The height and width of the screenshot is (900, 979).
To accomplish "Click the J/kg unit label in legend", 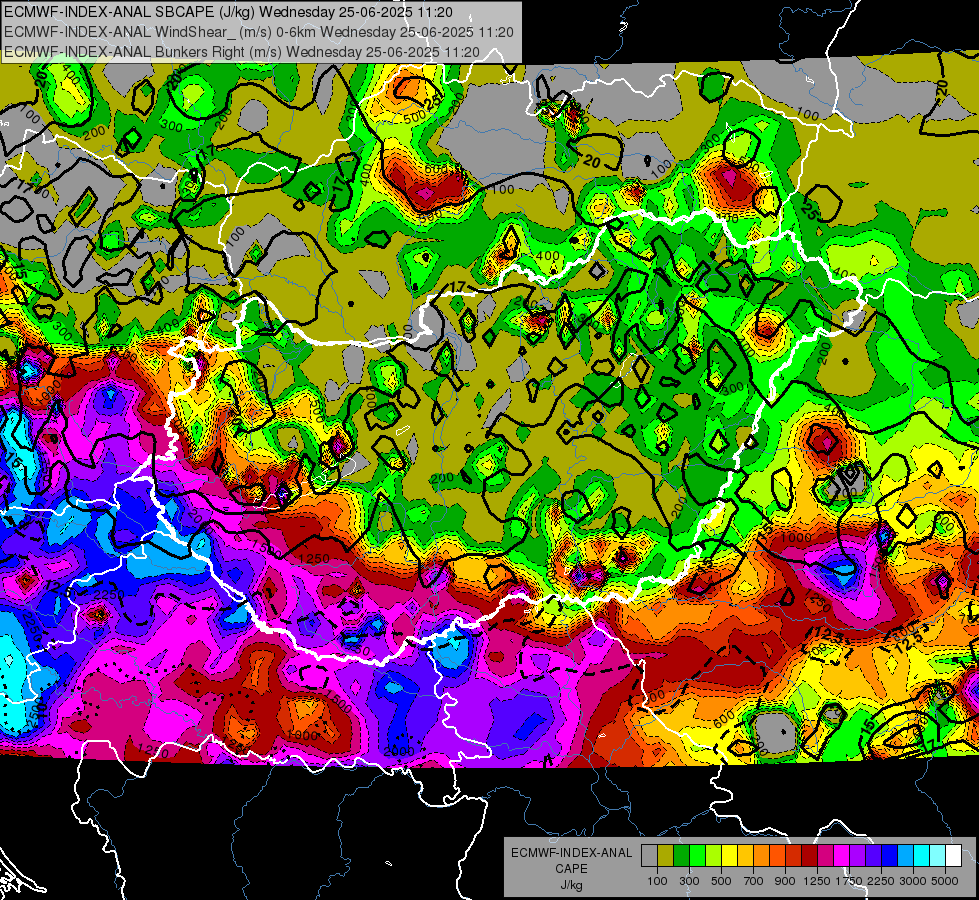I will tap(571, 885).
